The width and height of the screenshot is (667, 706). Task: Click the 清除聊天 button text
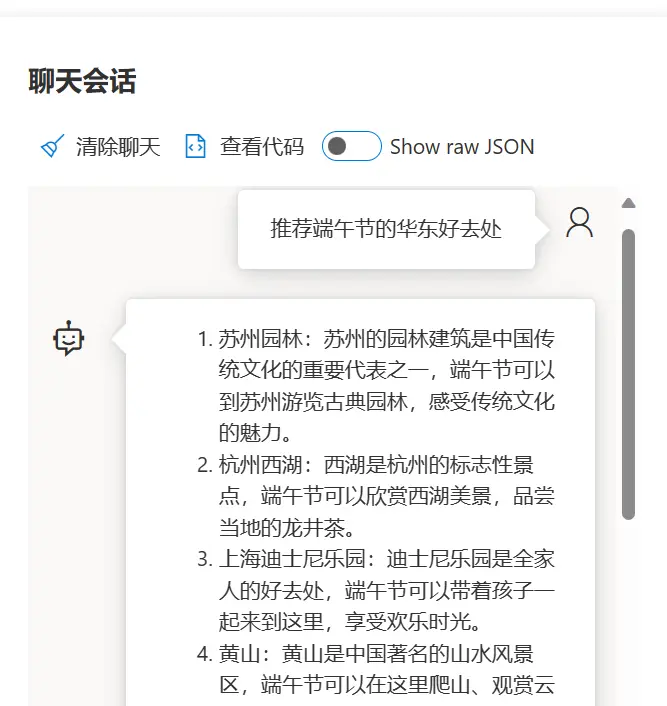click(118, 147)
